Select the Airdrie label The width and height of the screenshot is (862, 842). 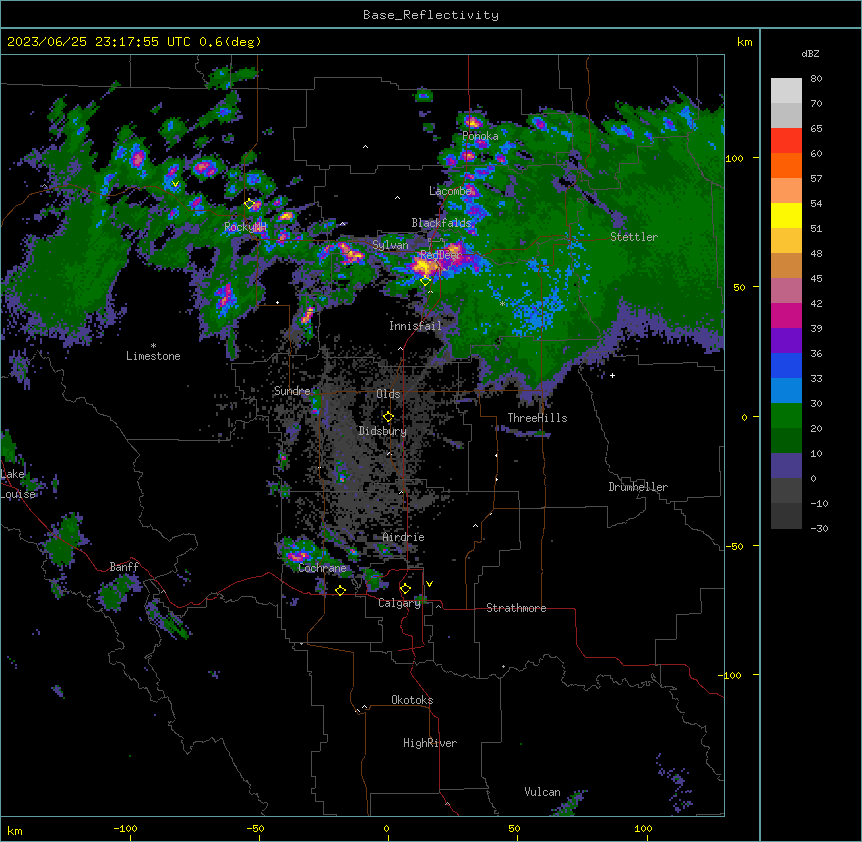[404, 537]
